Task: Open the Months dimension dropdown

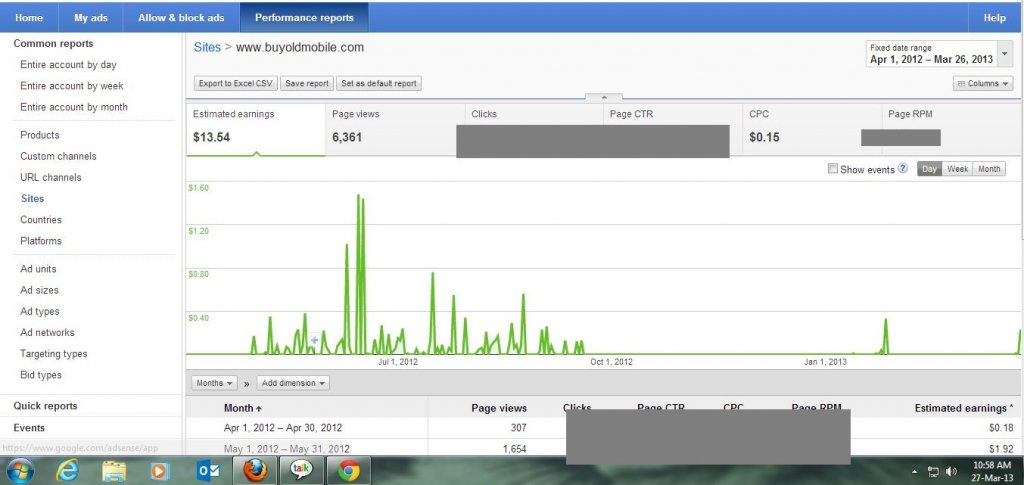Action: tap(216, 383)
